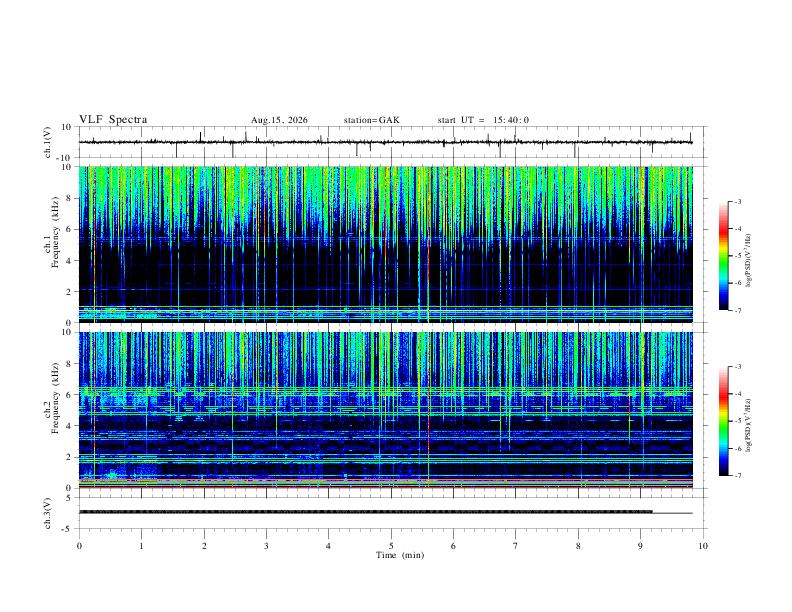The image size is (792, 612).
Task: Click the ch.2 "Frequency (kHz)" axis label
Action: tap(55, 398)
